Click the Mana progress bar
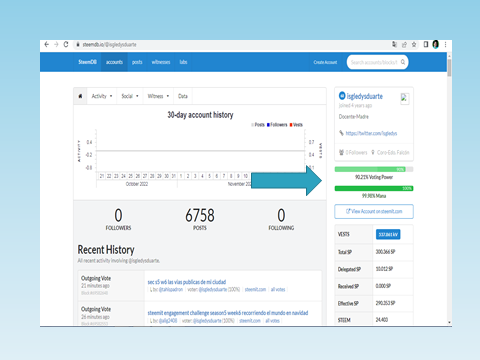Image resolution: width=480 pixels, height=360 pixels. click(374, 188)
